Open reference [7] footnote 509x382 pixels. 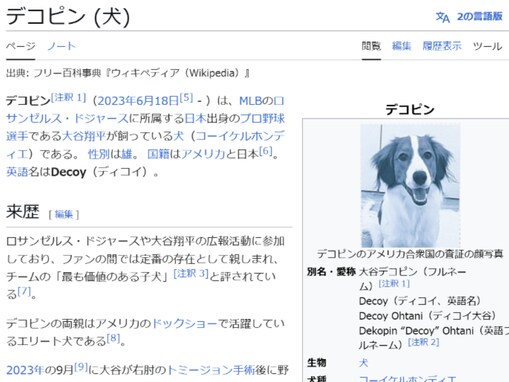point(24,291)
